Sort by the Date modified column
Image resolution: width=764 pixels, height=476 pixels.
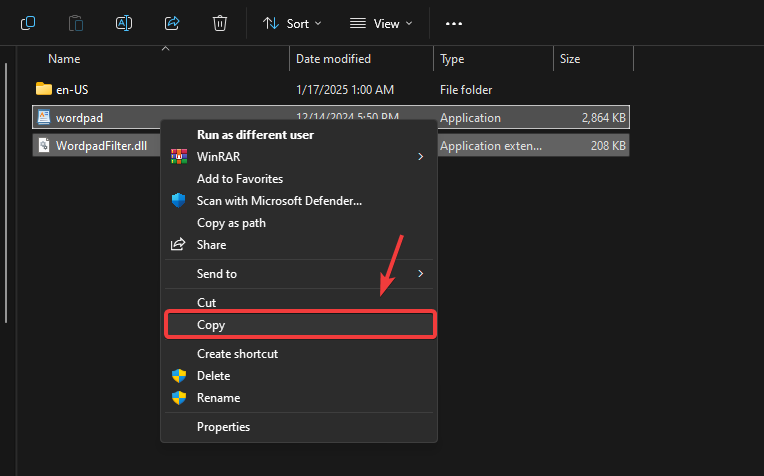coord(333,59)
